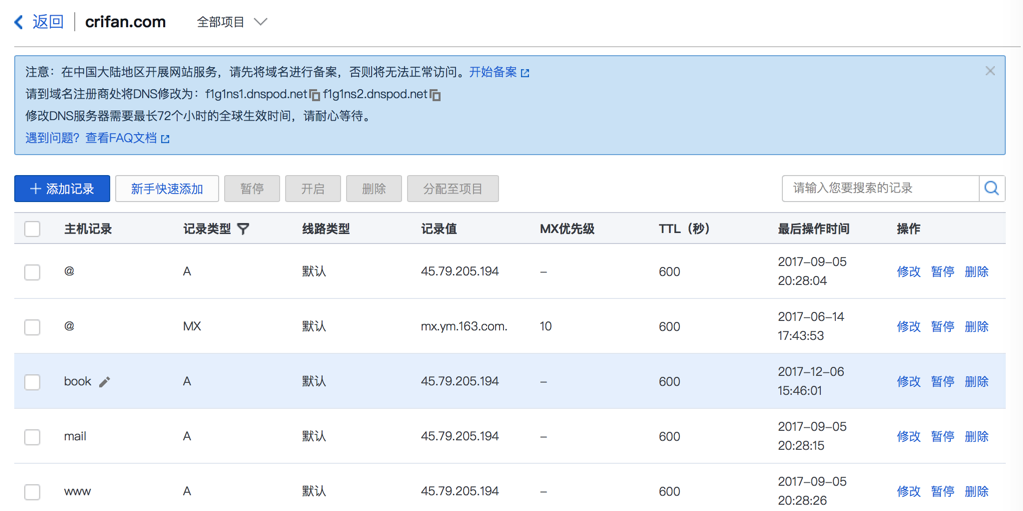1023x511 pixels.
Task: Delete the mail A record
Action: click(976, 437)
